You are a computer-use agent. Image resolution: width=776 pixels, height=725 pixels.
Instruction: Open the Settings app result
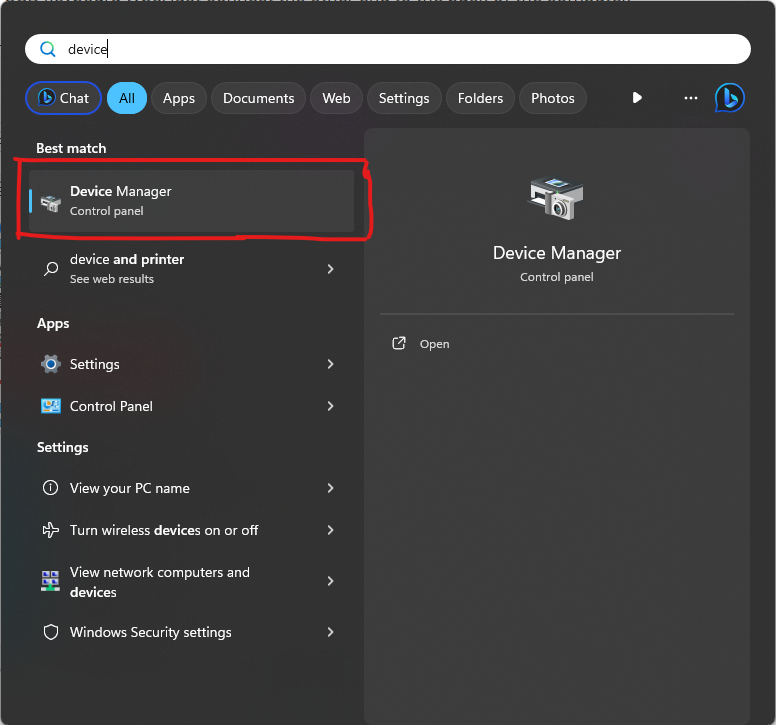click(192, 364)
